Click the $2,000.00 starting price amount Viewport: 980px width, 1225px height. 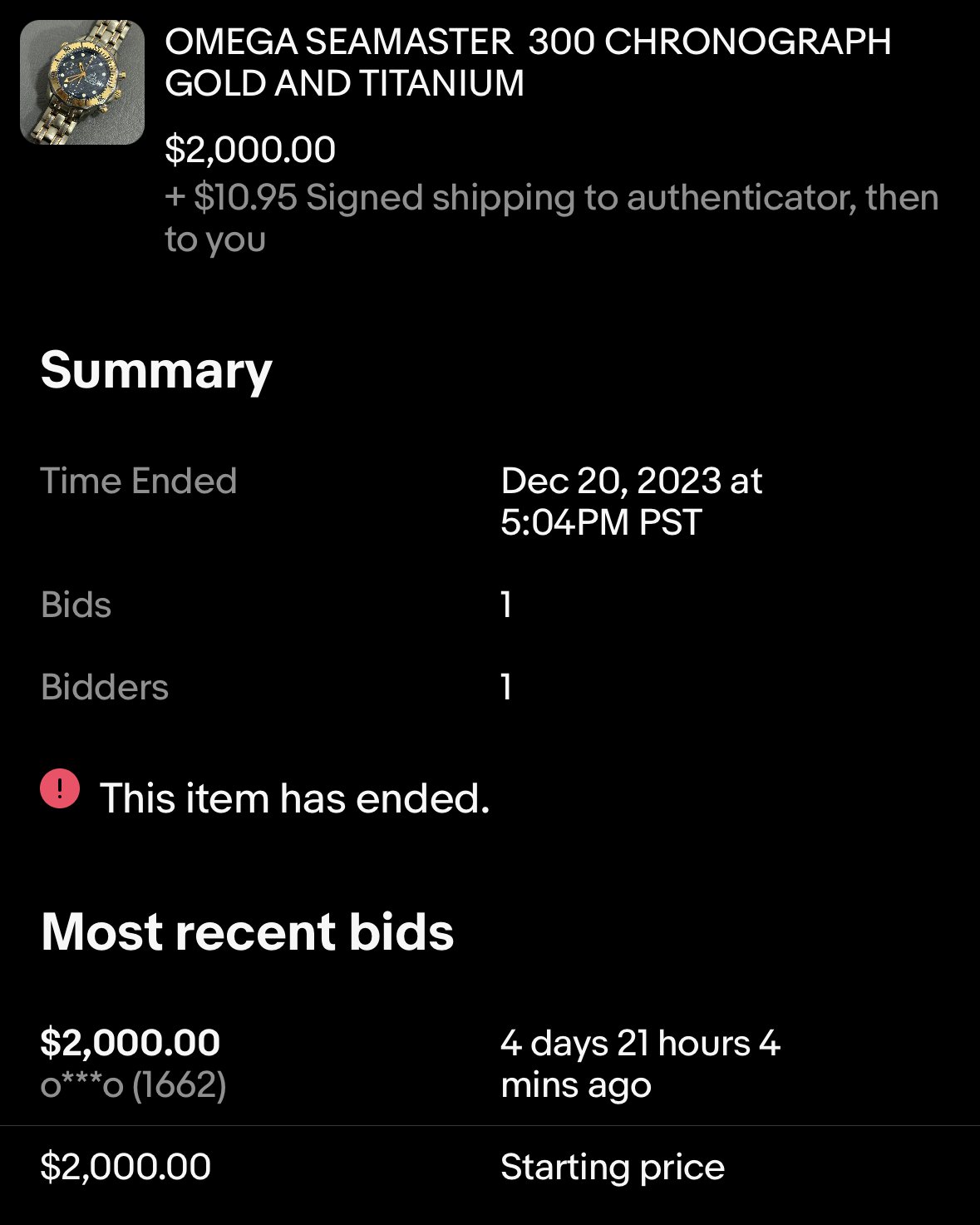(126, 1166)
